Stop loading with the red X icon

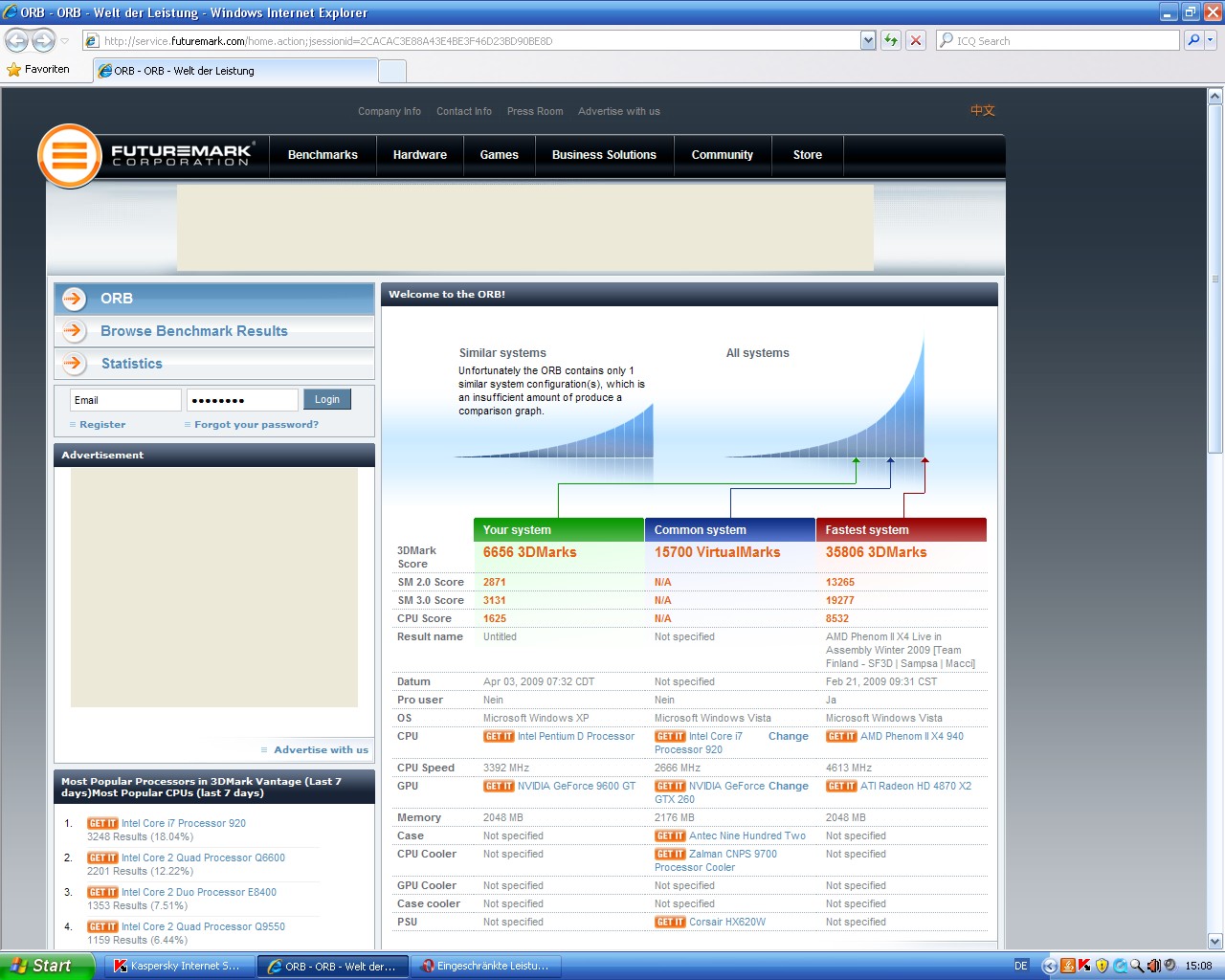[916, 40]
